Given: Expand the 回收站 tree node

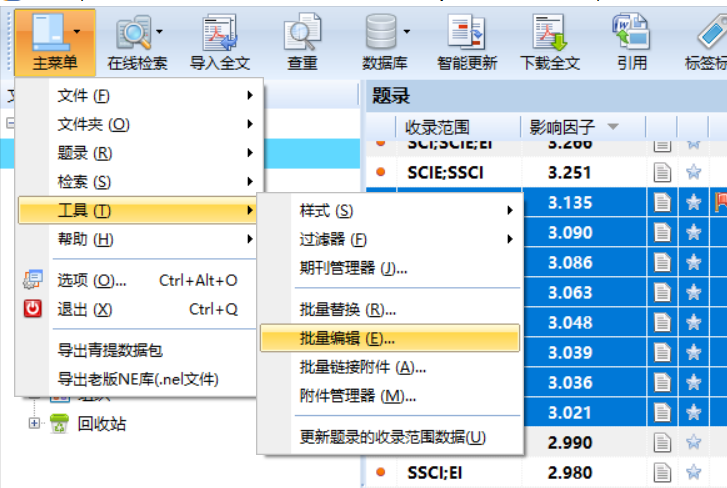Looking at the screenshot, I should tap(34, 423).
